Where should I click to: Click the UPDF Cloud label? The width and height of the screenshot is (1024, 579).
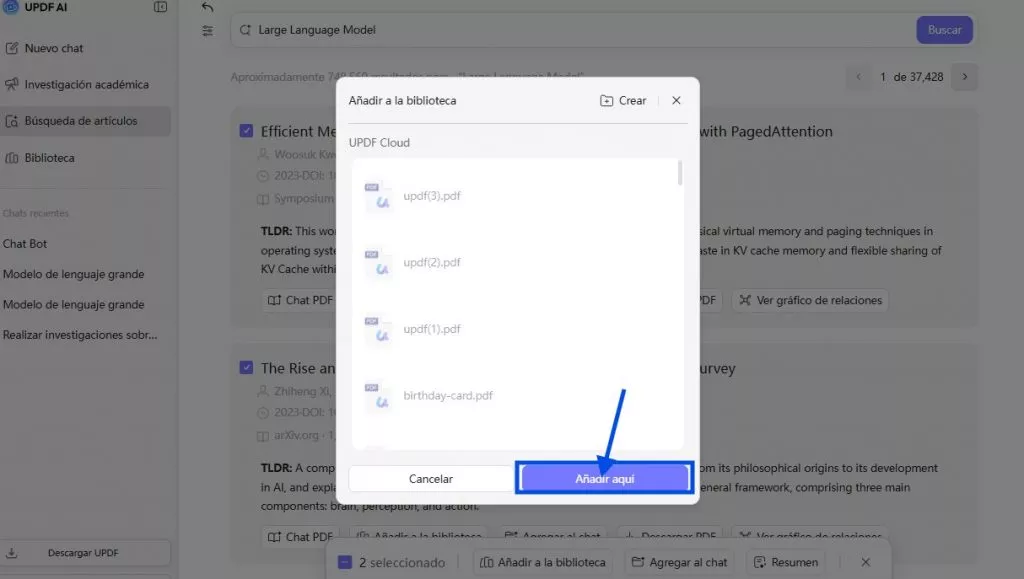pyautogui.click(x=379, y=142)
